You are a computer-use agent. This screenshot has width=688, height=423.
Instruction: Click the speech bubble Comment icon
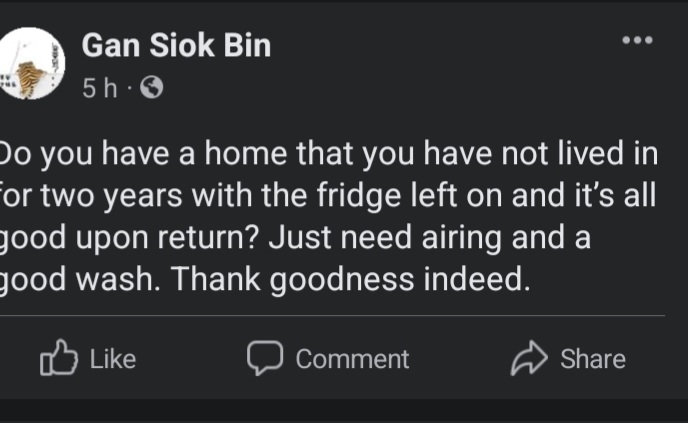coord(265,359)
